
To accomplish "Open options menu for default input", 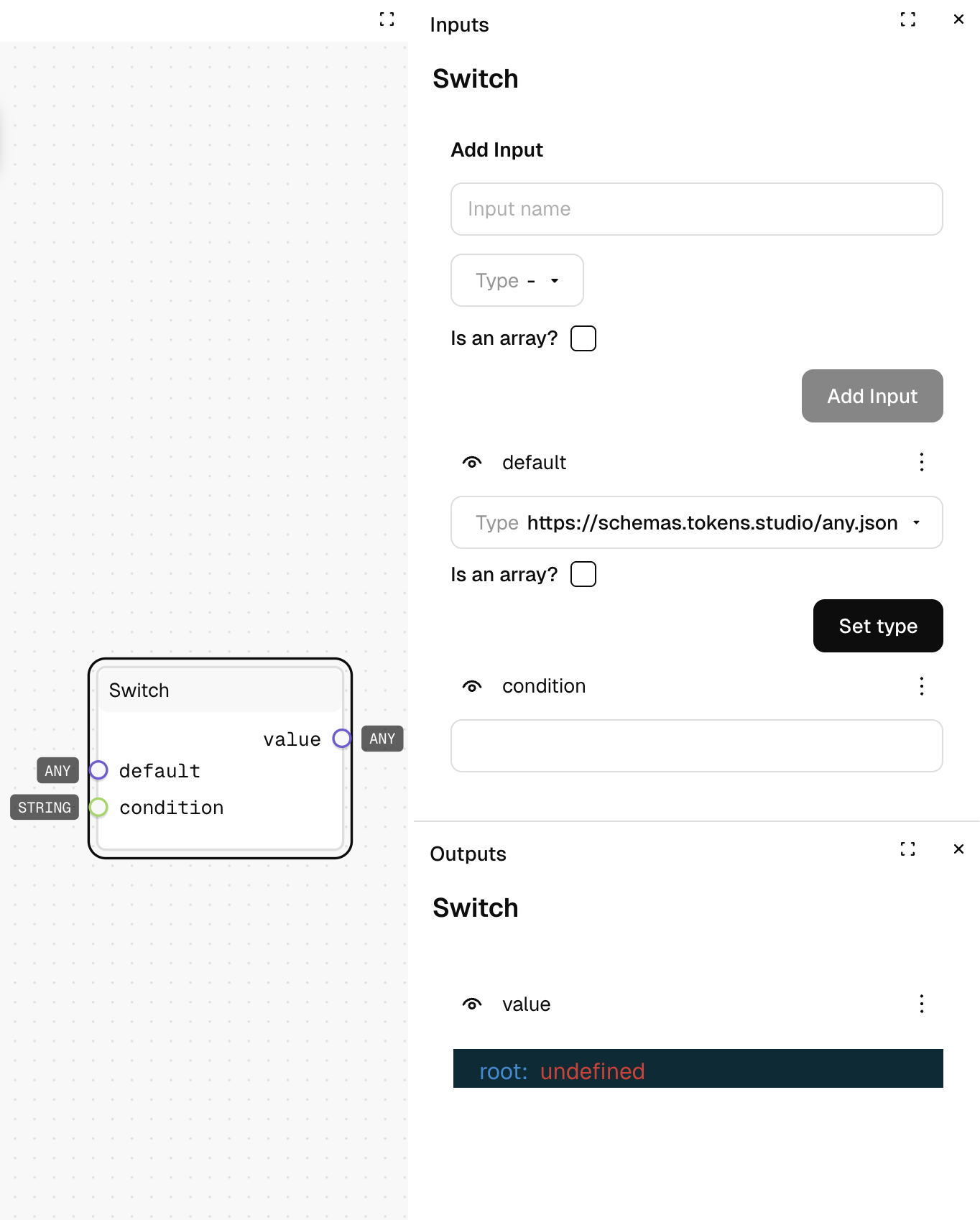I will [922, 462].
